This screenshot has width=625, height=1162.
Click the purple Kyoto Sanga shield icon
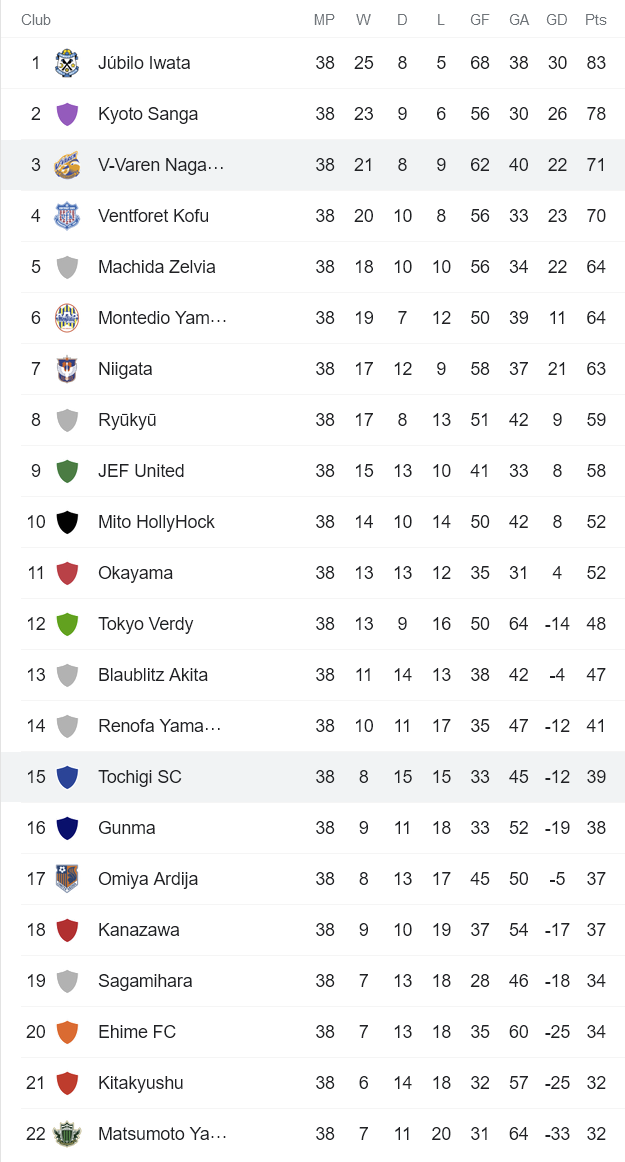pos(67,114)
